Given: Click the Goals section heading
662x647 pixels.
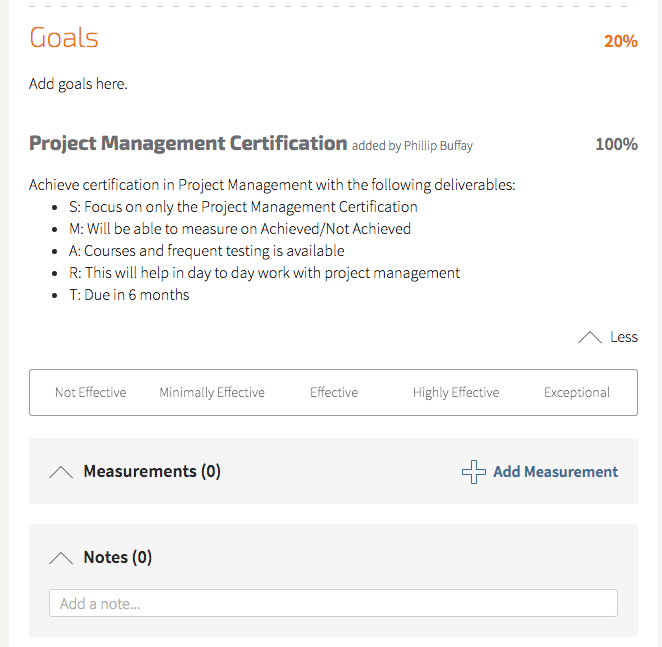Looking at the screenshot, I should 64,38.
